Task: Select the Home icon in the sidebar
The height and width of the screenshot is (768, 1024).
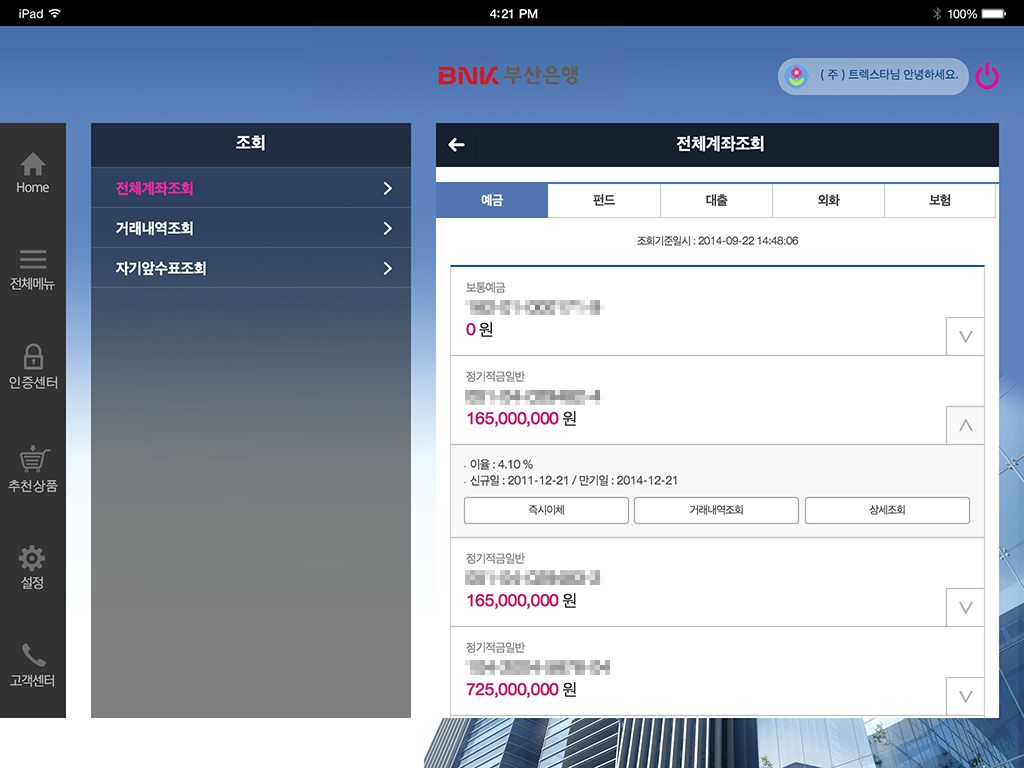Action: click(33, 172)
